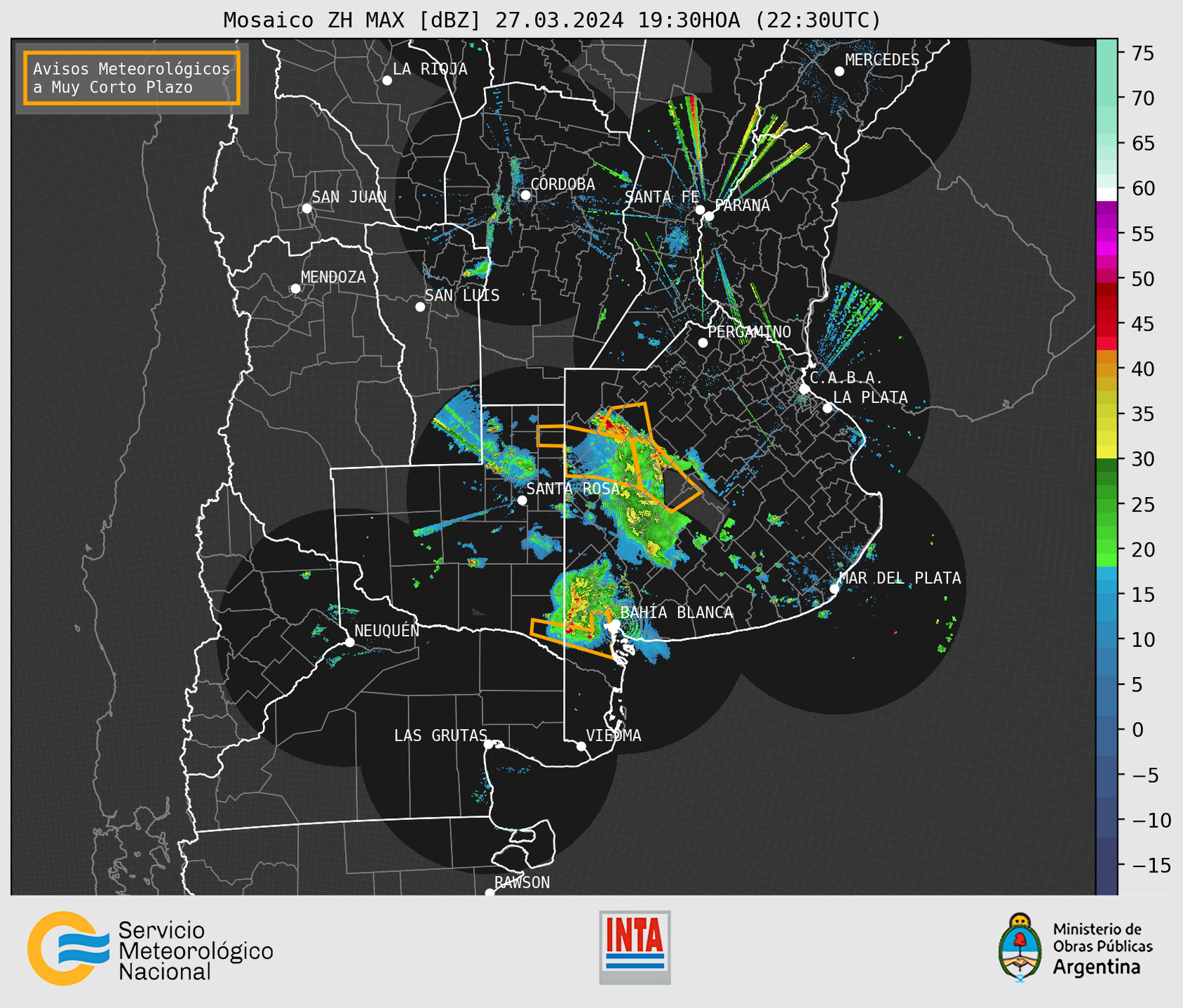The image size is (1183, 1008).
Task: Click the LA RIOJA city marker
Action: (x=387, y=81)
